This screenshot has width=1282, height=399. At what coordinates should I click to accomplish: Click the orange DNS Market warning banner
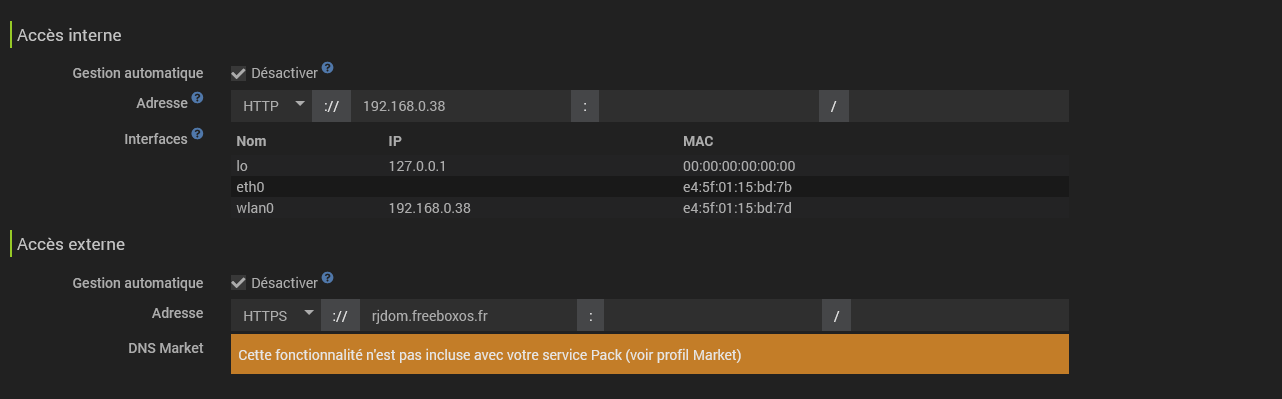click(650, 354)
